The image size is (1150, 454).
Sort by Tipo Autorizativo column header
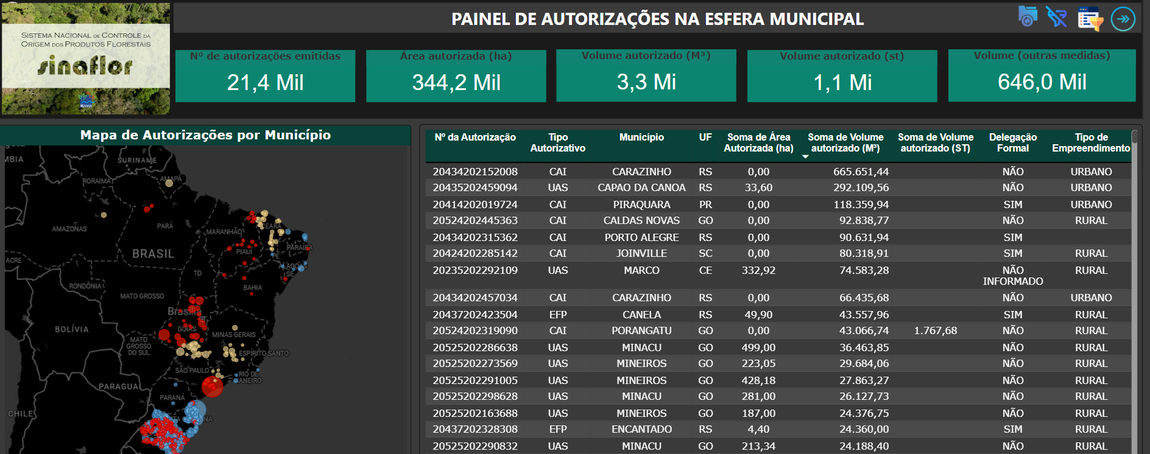click(x=557, y=142)
